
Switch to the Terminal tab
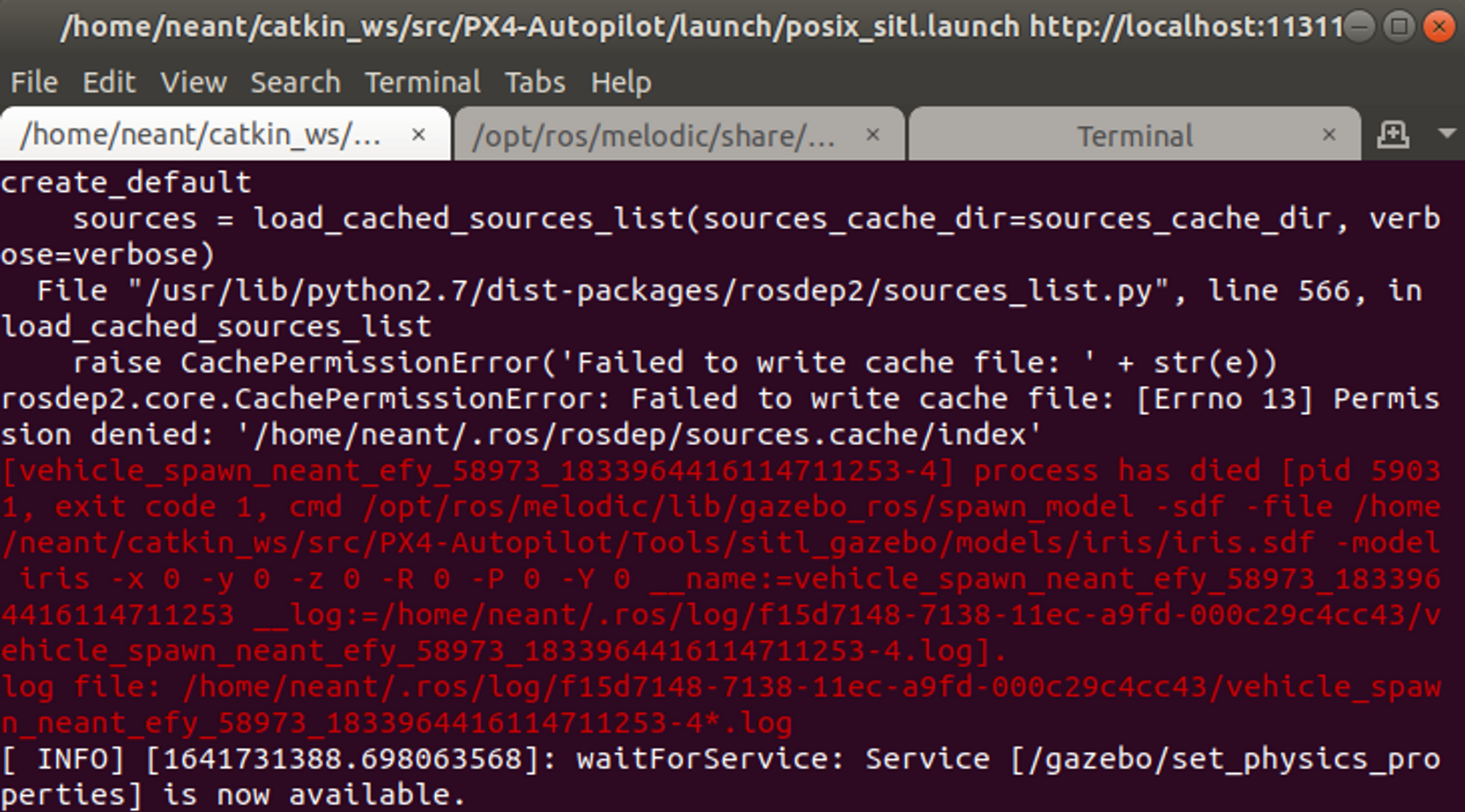(x=1134, y=135)
